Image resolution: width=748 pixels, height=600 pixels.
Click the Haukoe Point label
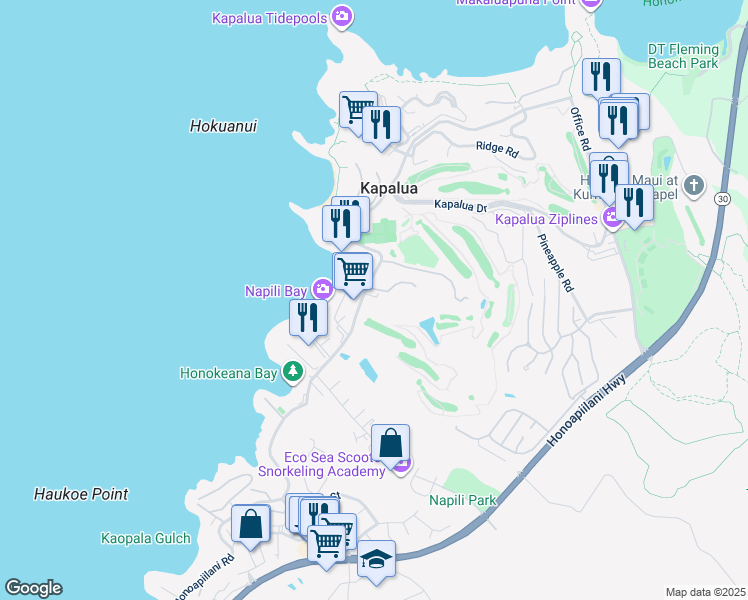click(x=81, y=494)
